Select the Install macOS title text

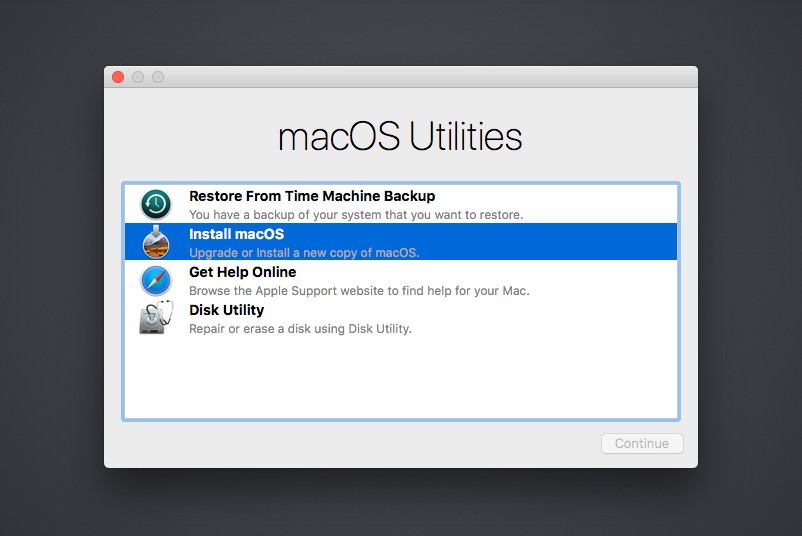point(236,234)
